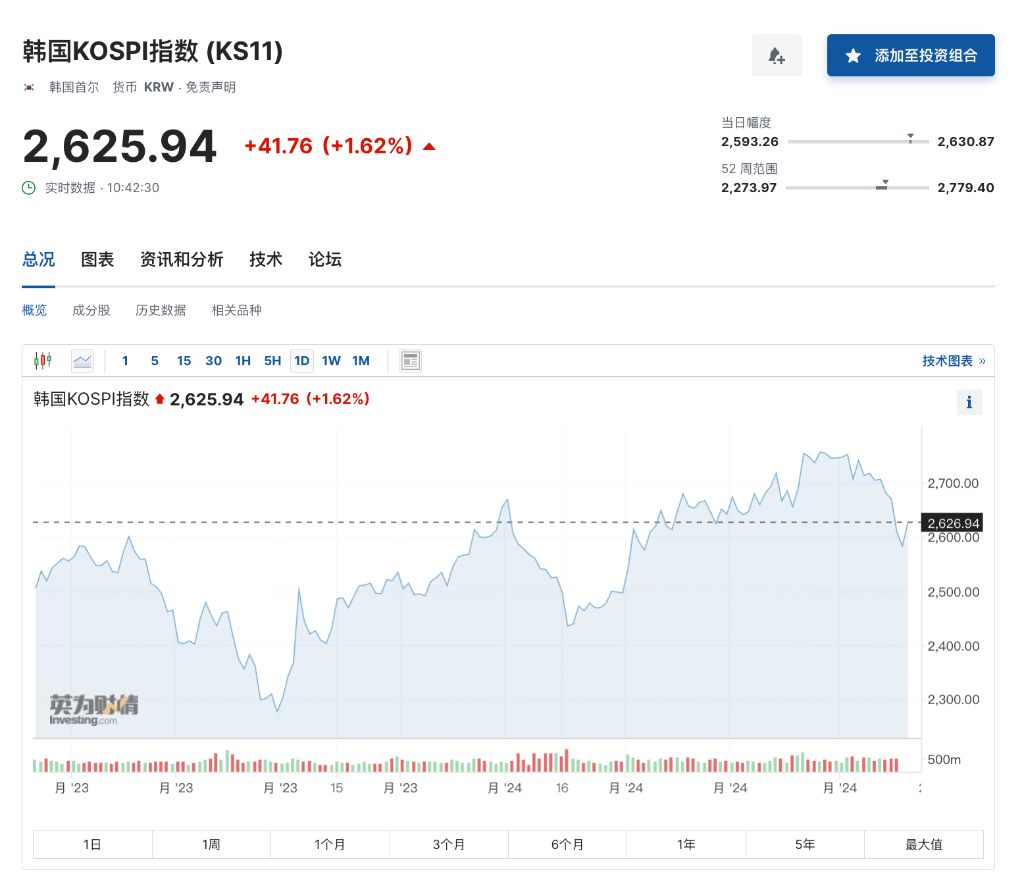The width and height of the screenshot is (1024, 879).
Task: Open the 技术图表 link
Action: point(953,361)
